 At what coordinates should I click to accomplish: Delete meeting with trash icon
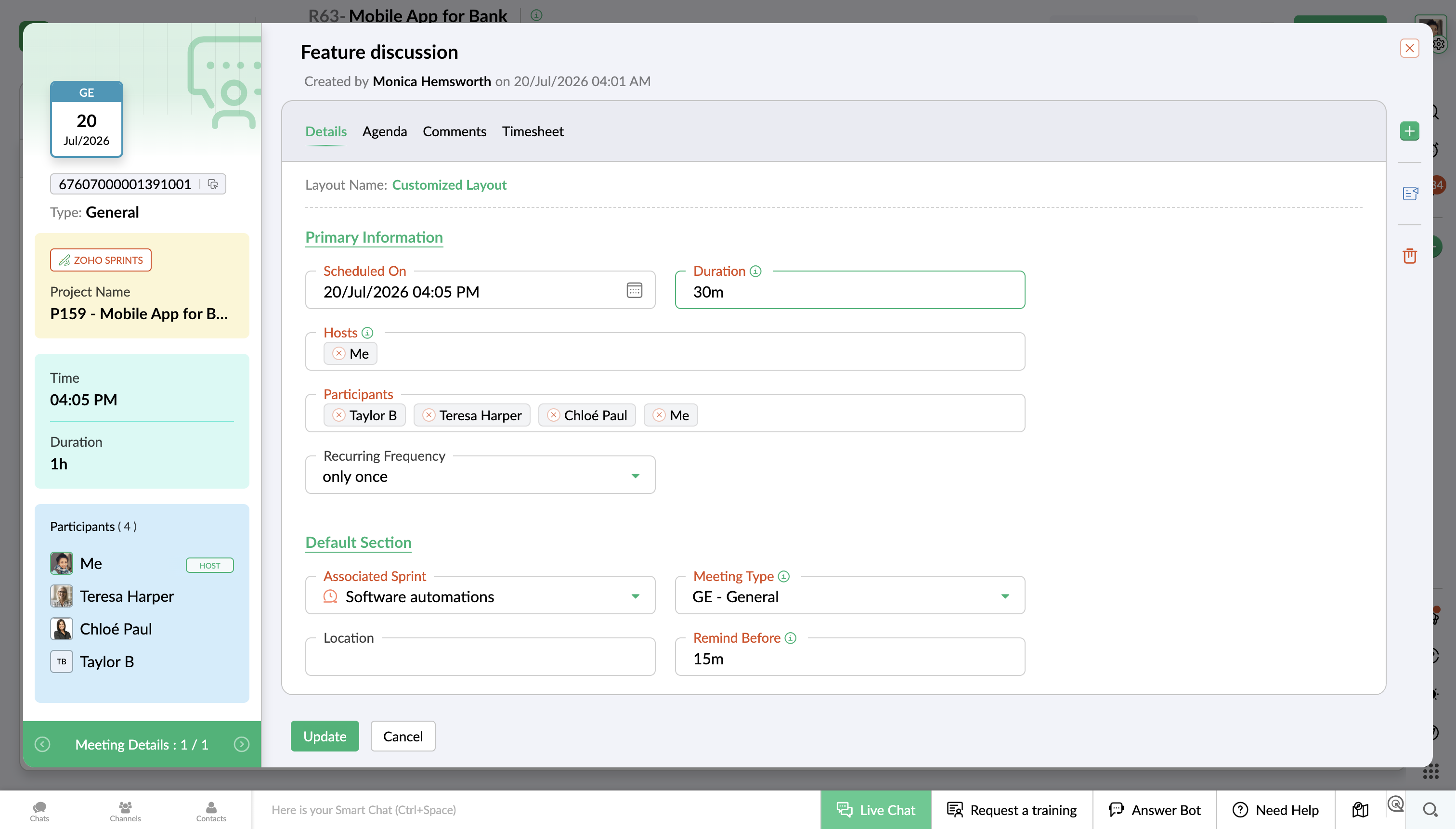click(x=1410, y=256)
